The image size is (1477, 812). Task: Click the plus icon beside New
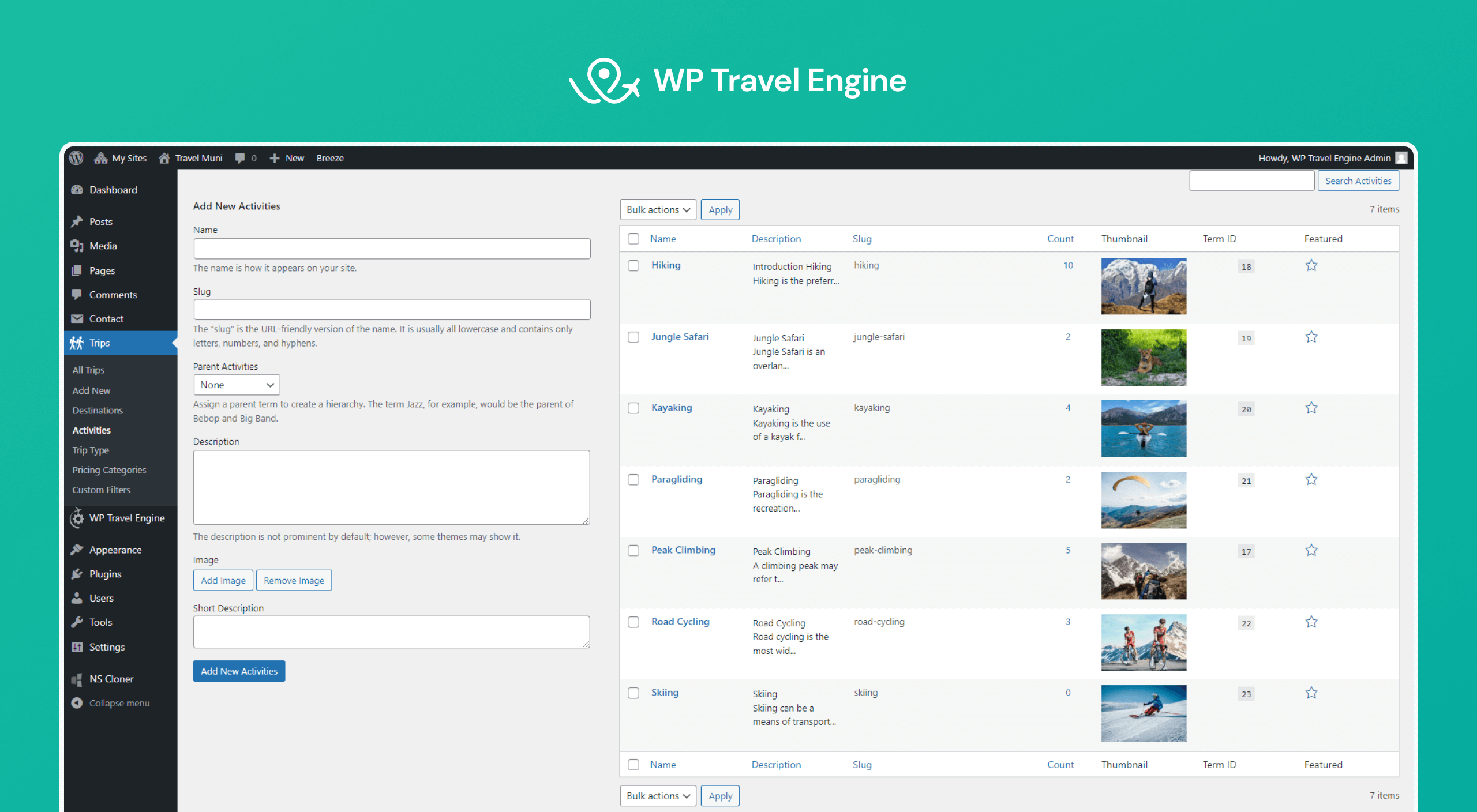point(275,158)
